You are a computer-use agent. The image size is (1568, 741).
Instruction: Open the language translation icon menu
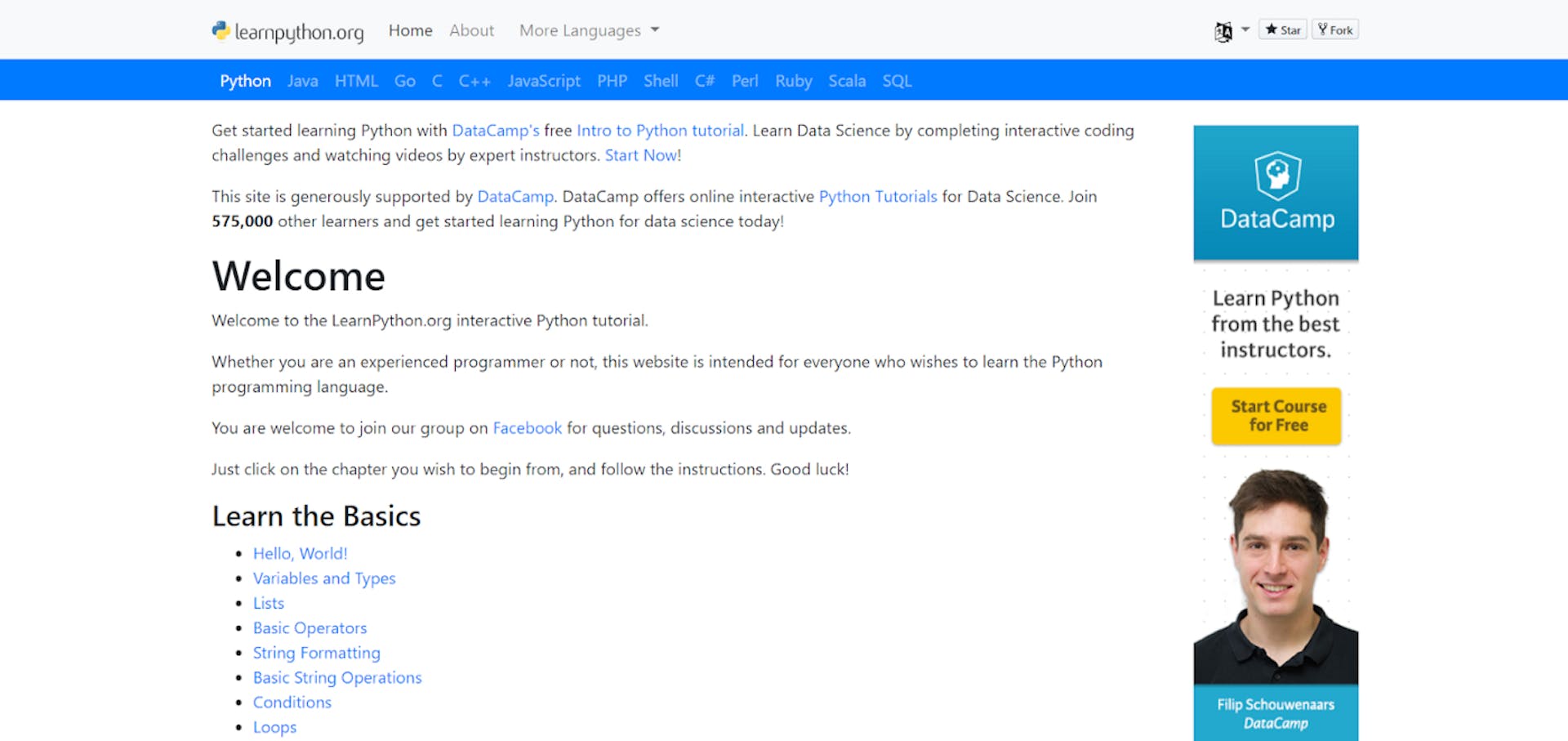point(1223,31)
